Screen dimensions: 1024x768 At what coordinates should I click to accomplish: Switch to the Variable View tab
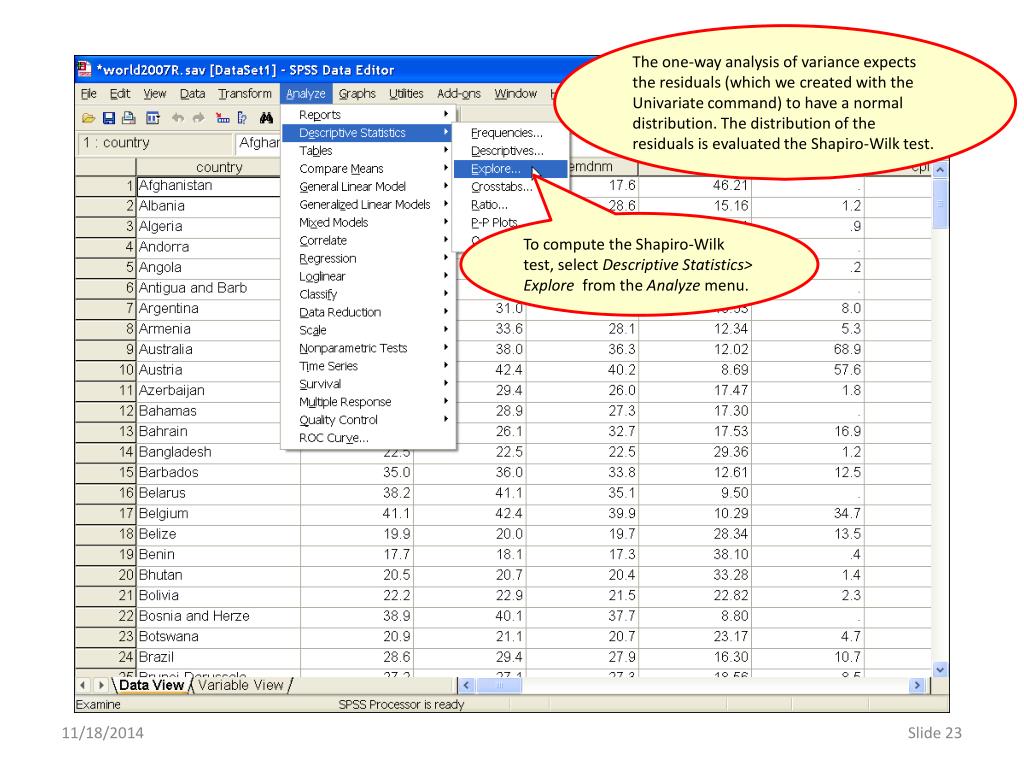[x=241, y=685]
